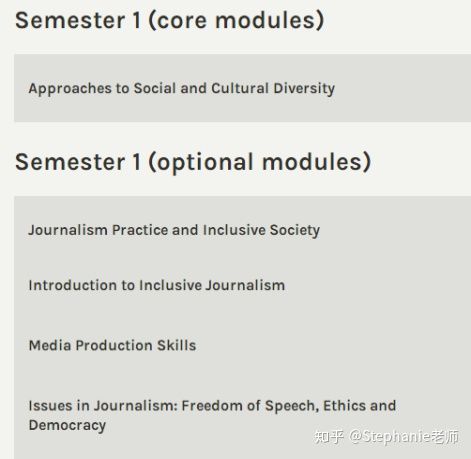Click "Ethics and" at end of Issues line

click(360, 406)
